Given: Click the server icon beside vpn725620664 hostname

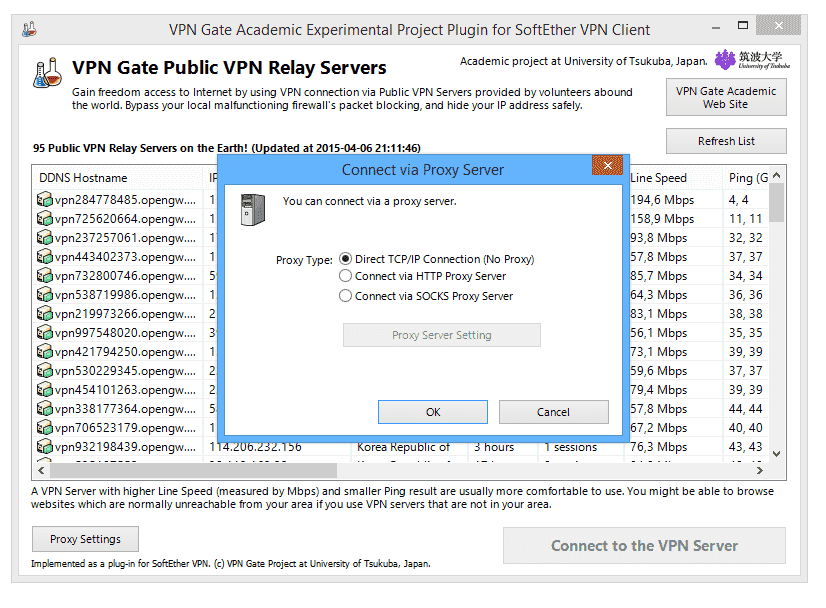Looking at the screenshot, I should tap(45, 219).
